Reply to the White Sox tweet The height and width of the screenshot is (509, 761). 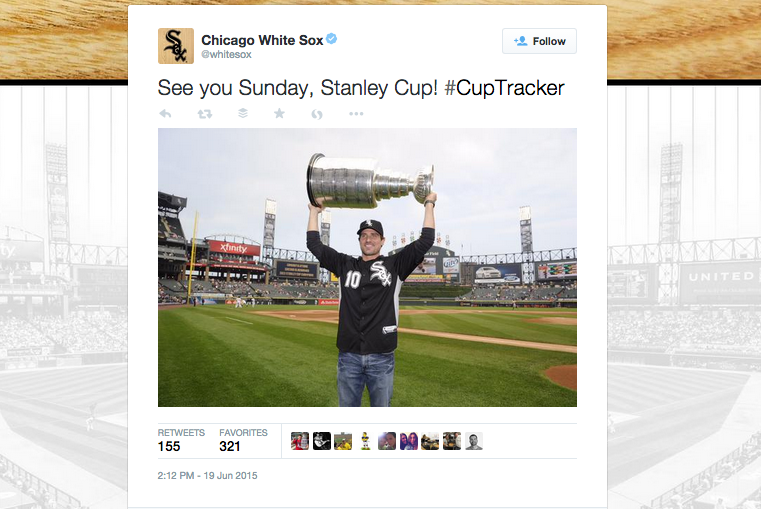tap(165, 114)
